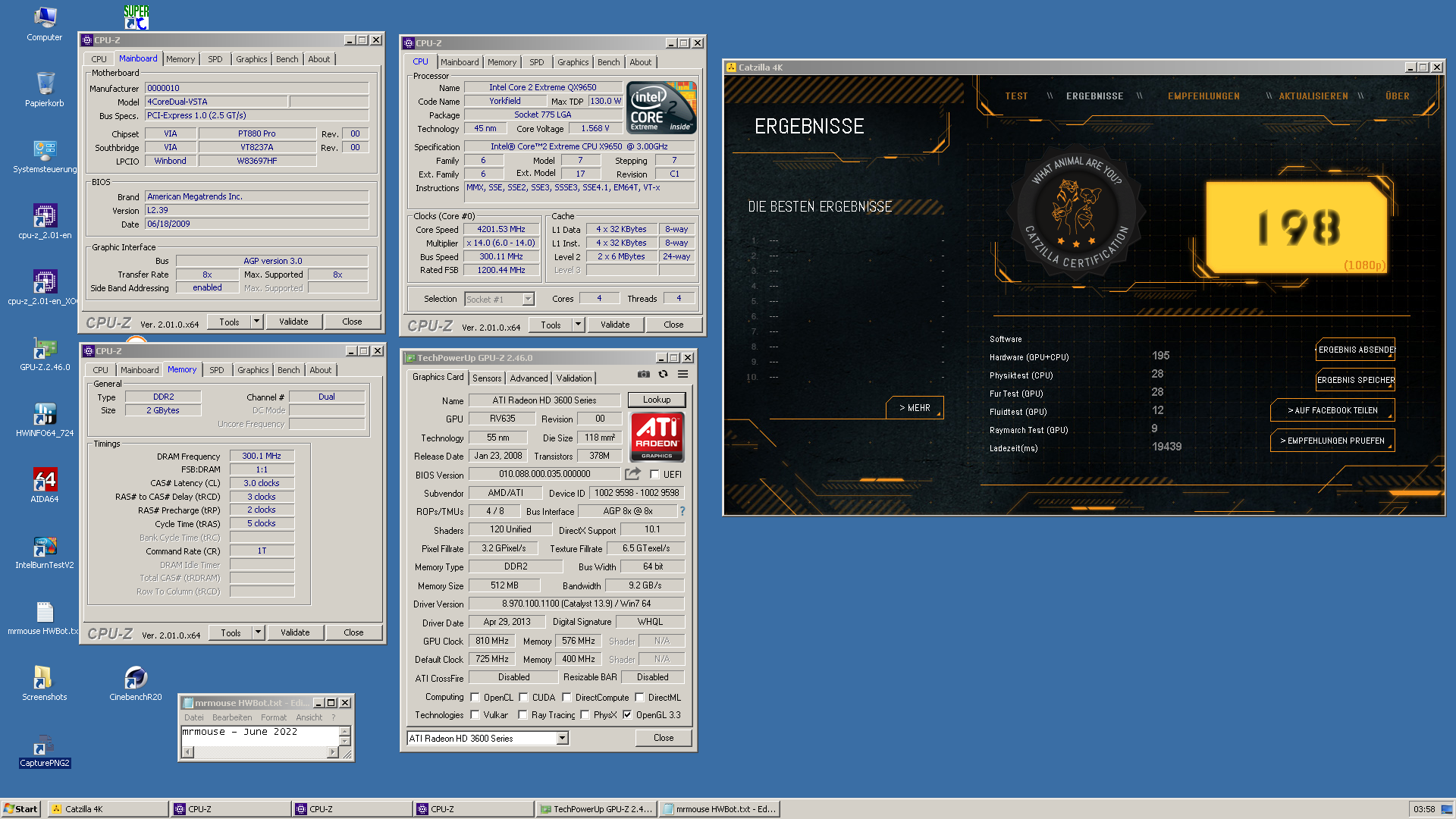This screenshot has height=819, width=1456.
Task: Click into the Notepad text area
Action: [x=259, y=736]
